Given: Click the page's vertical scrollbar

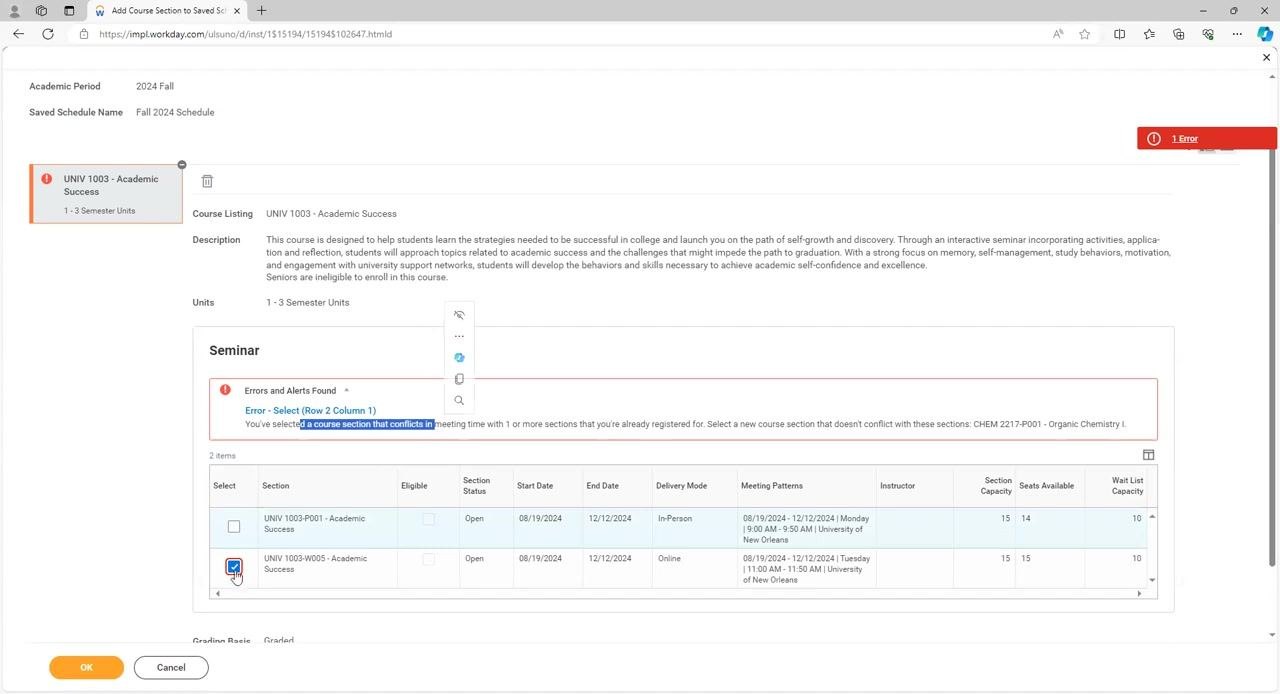Looking at the screenshot, I should pos(1272,359).
